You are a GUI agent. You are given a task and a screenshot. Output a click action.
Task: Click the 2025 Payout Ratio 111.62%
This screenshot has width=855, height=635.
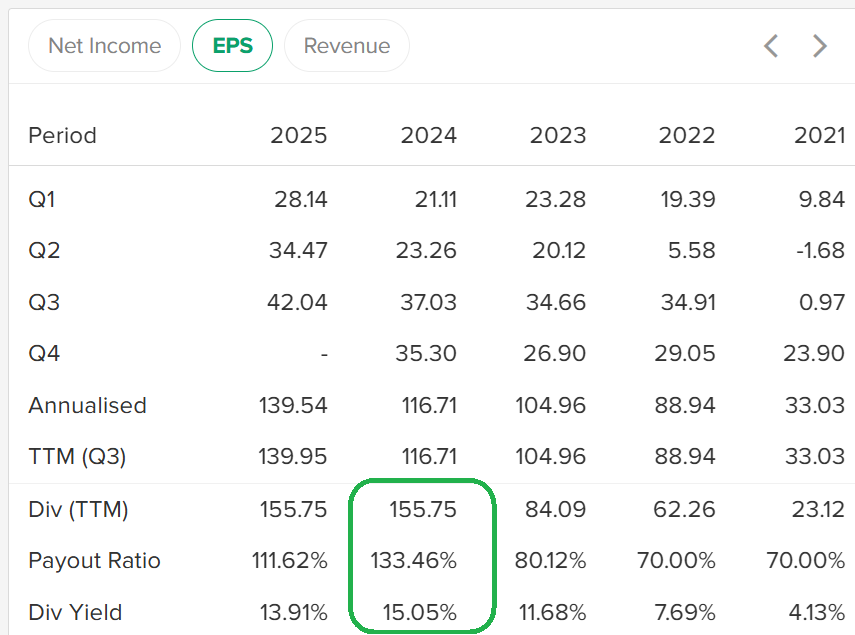290,561
